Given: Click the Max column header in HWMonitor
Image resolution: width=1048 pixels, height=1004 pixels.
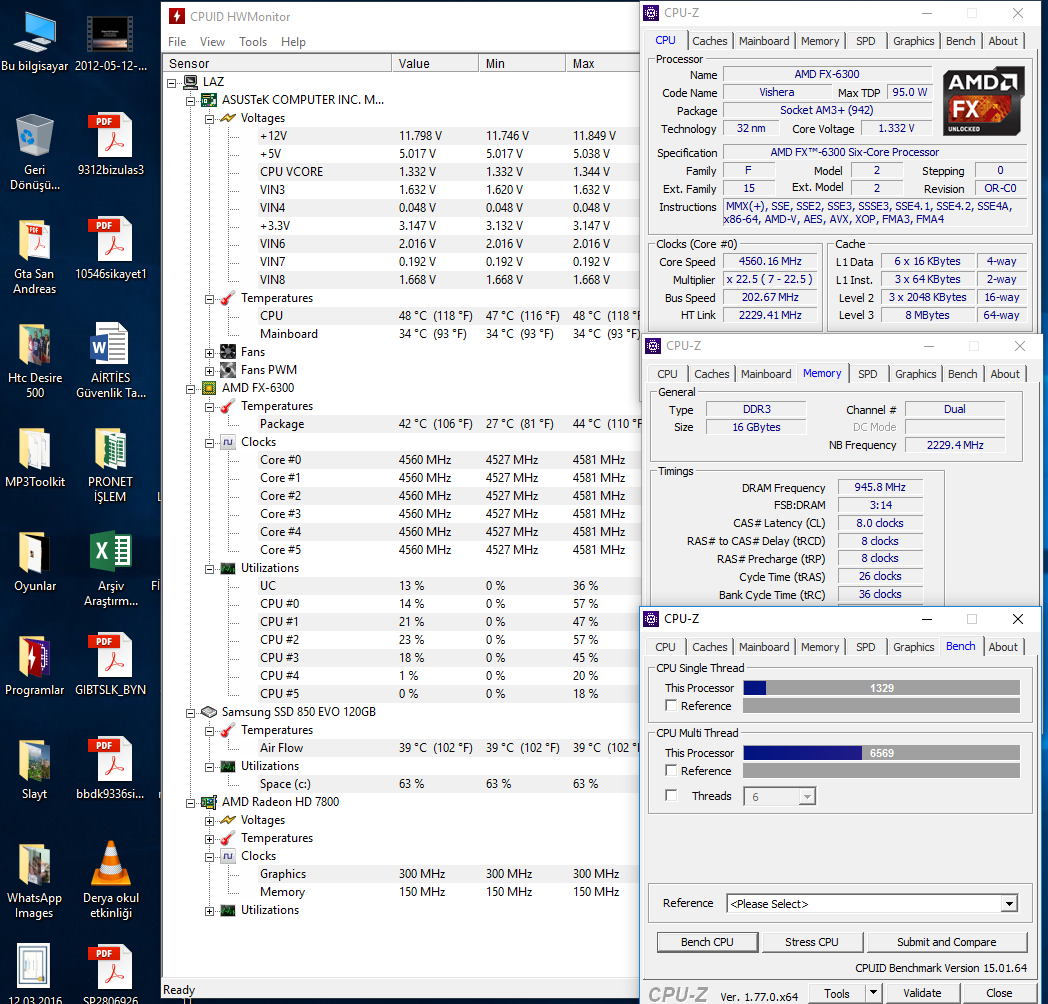Looking at the screenshot, I should point(602,64).
